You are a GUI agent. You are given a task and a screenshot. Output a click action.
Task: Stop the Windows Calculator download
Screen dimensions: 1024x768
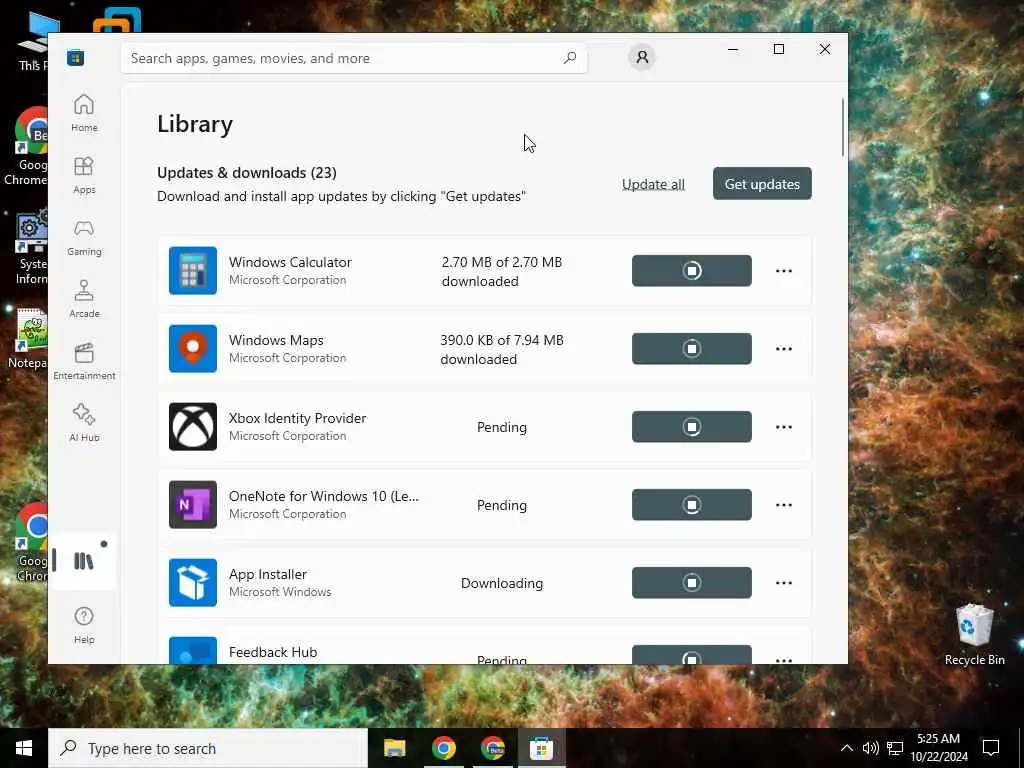(x=692, y=270)
